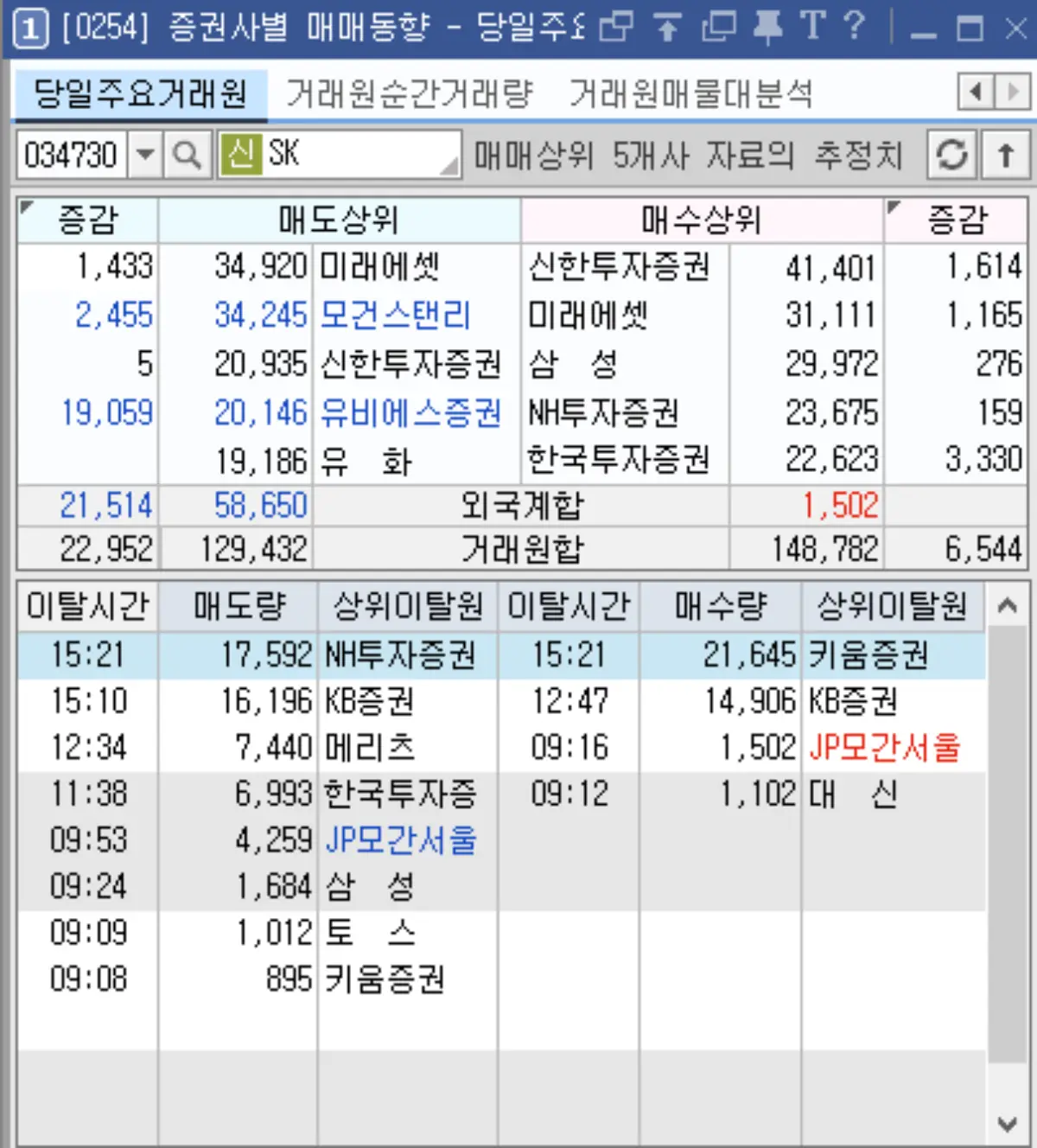Image resolution: width=1037 pixels, height=1148 pixels.
Task: Select 대 신 in the buy exit list
Action: coord(853,793)
